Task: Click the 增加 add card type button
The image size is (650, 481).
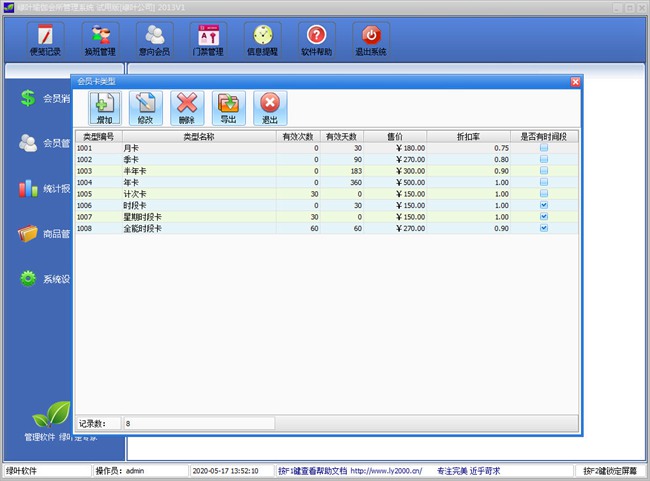Action: [104, 108]
